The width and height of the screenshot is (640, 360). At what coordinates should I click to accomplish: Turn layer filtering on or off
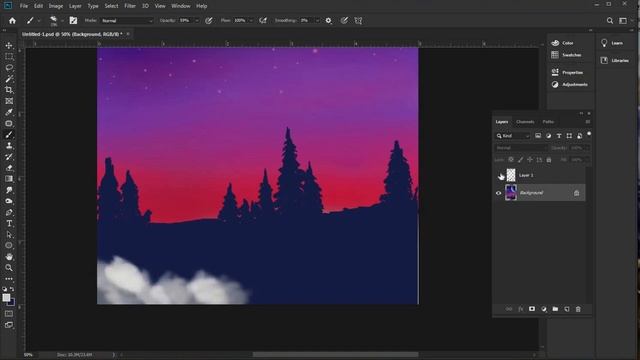tap(589, 134)
